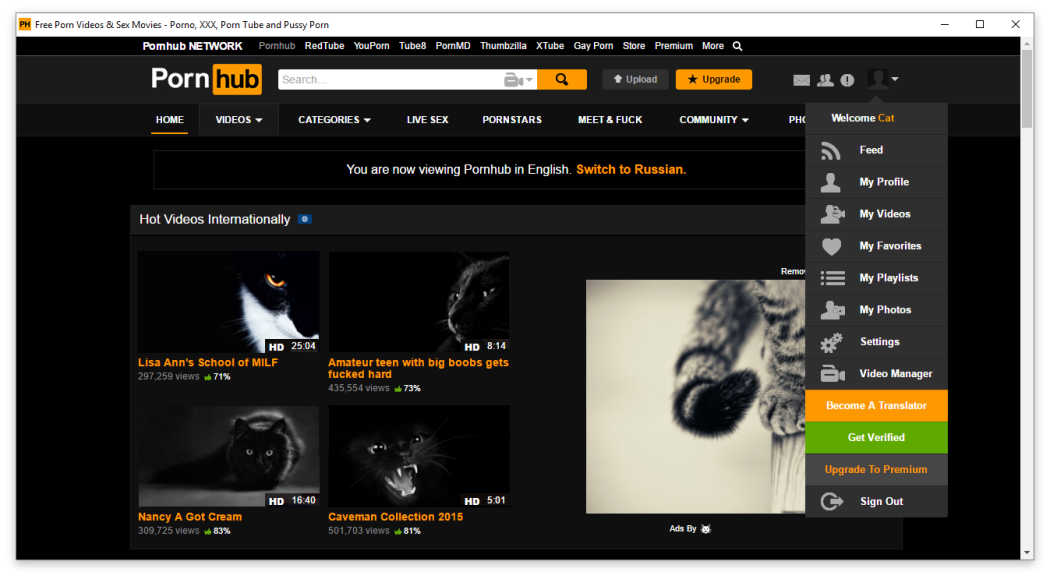Viewport: 1050px width, 579px height.
Task: Click Upgrade To Premium
Action: 877,470
